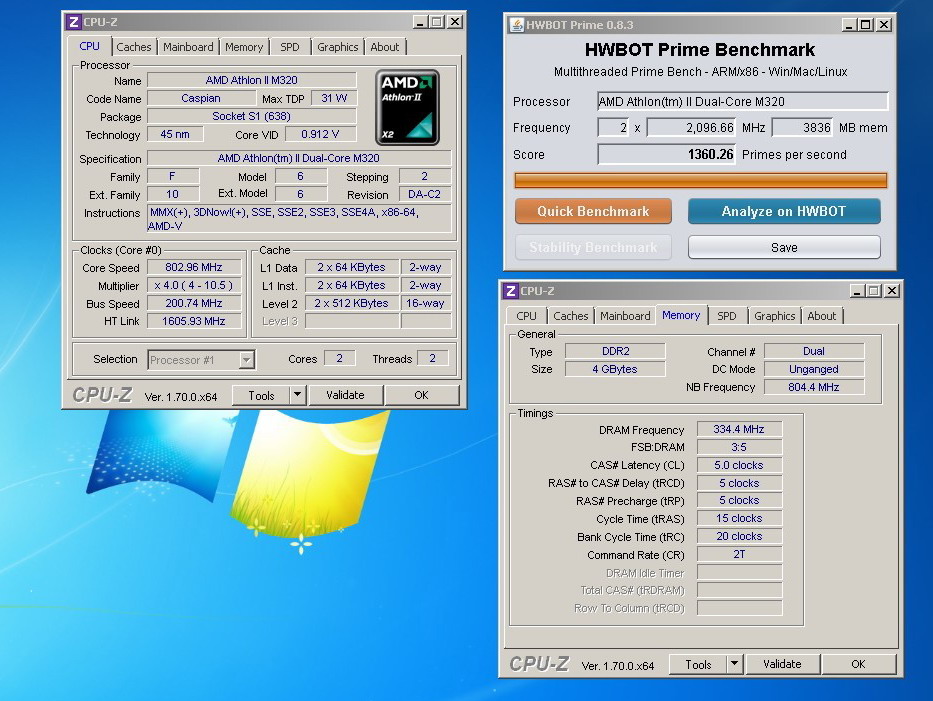This screenshot has height=701, width=933.
Task: Close the CPU-Z Memory window
Action: (x=891, y=290)
